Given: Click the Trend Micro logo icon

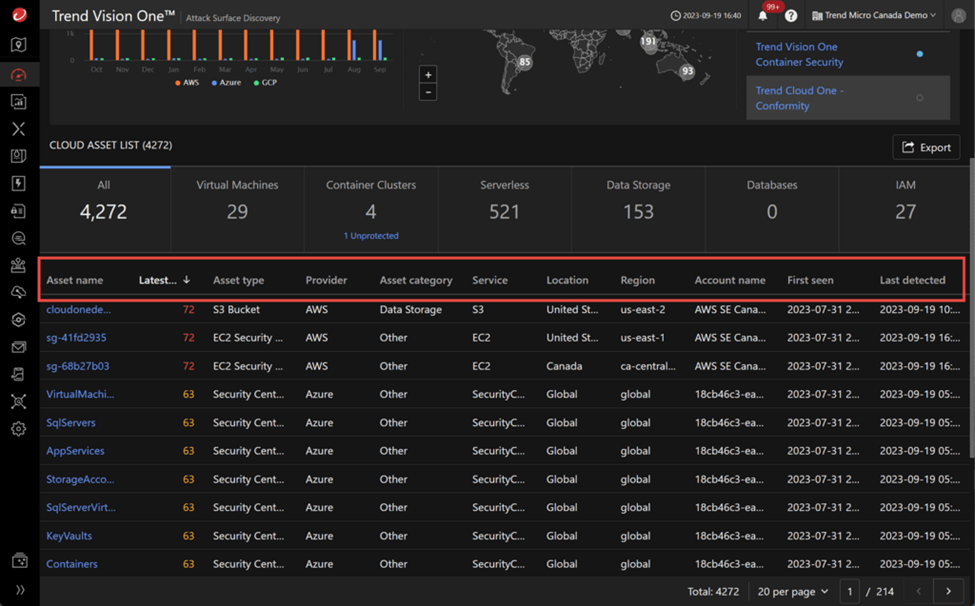Looking at the screenshot, I should [x=19, y=14].
